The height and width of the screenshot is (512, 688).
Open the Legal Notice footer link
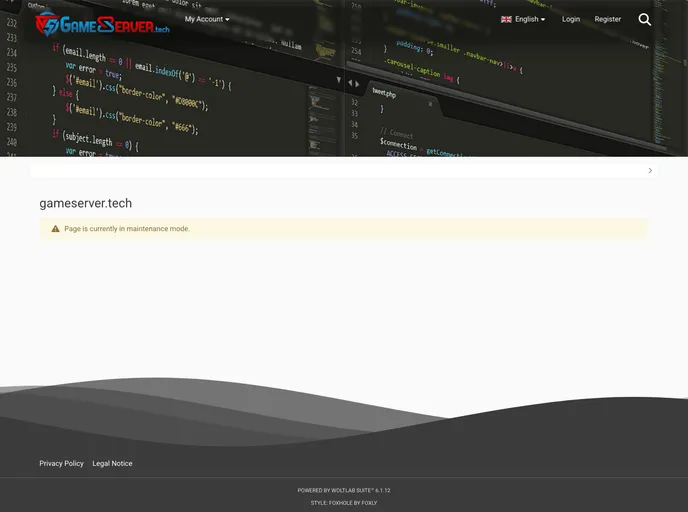[x=112, y=463]
